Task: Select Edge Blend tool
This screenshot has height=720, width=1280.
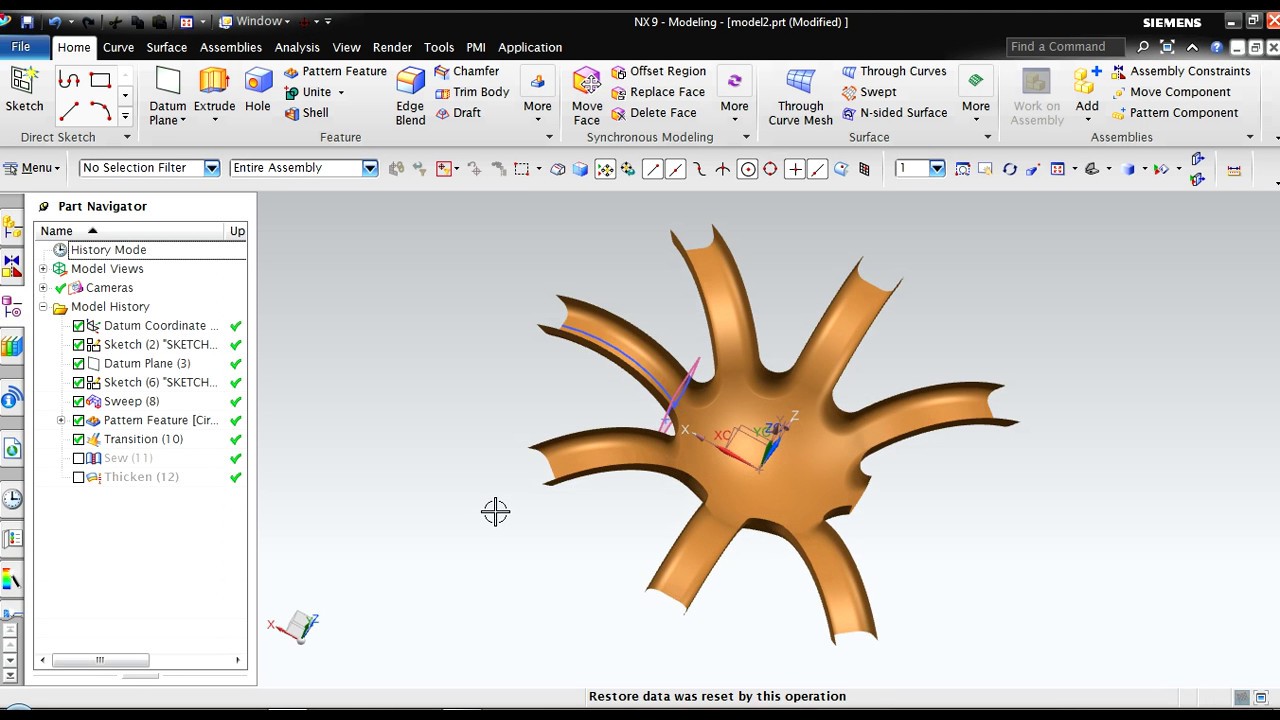Action: point(410,96)
